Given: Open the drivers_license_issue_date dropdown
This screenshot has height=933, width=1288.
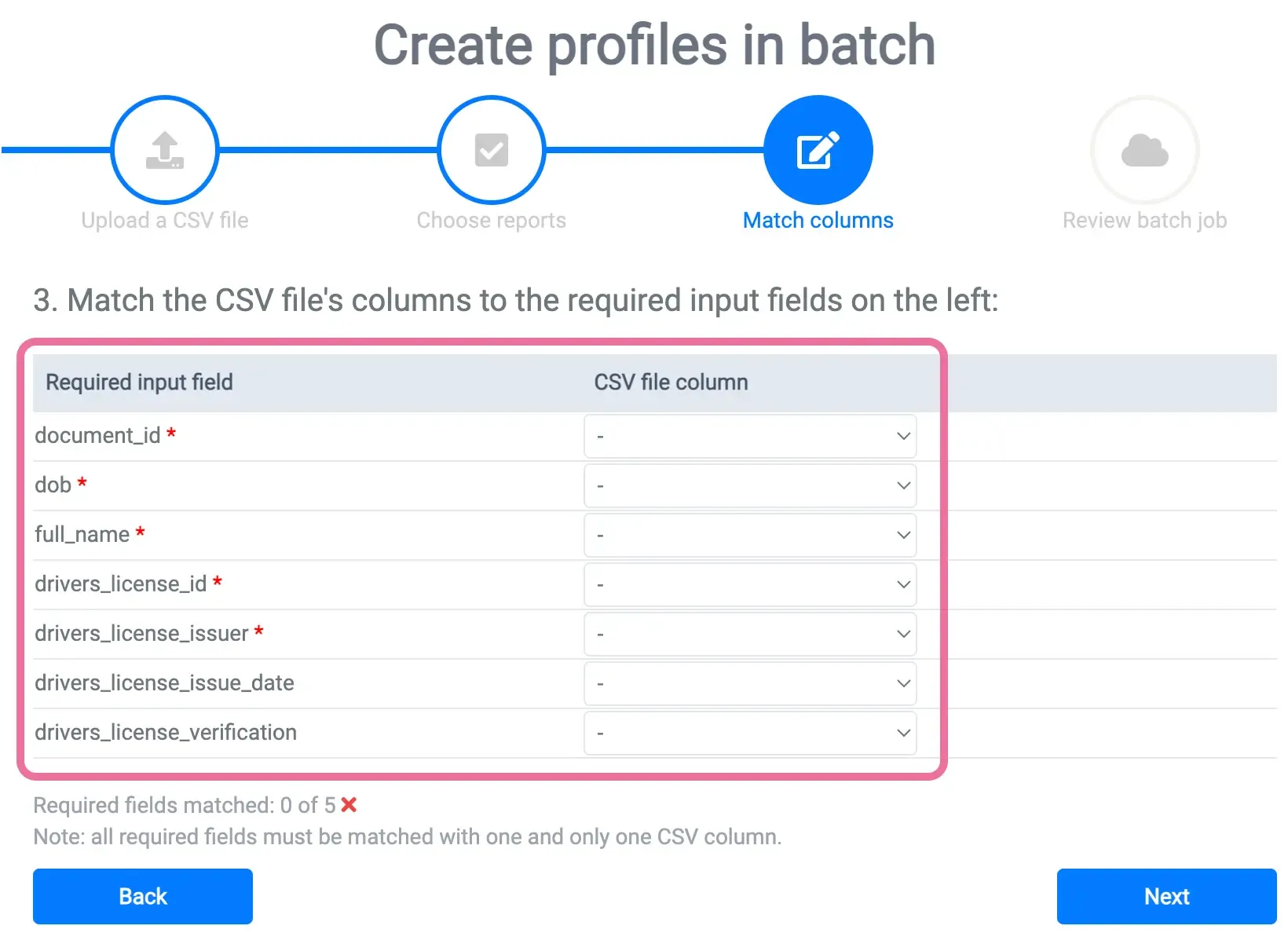Looking at the screenshot, I should pyautogui.click(x=749, y=683).
